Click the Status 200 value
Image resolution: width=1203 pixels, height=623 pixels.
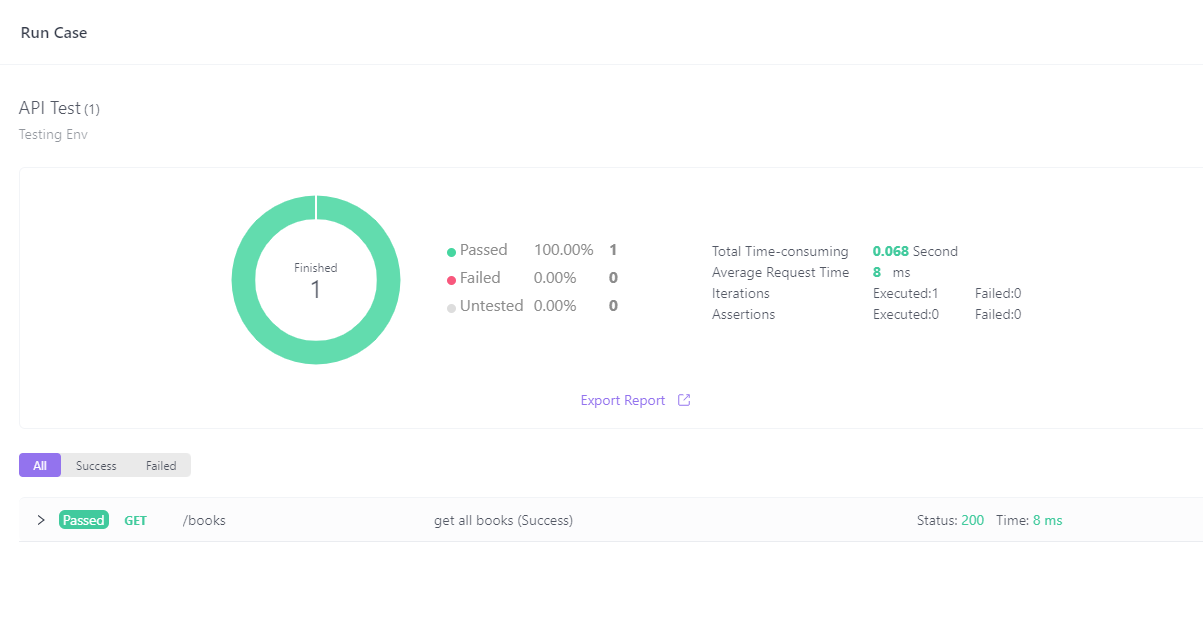click(972, 520)
